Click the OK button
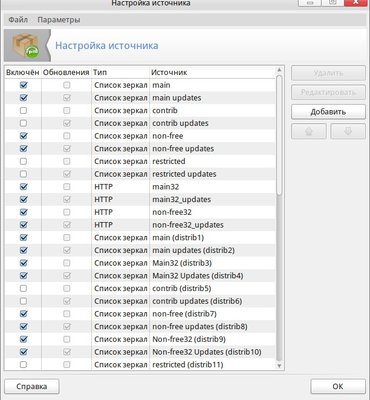Screen dimensions: 370x400 [x=338, y=386]
